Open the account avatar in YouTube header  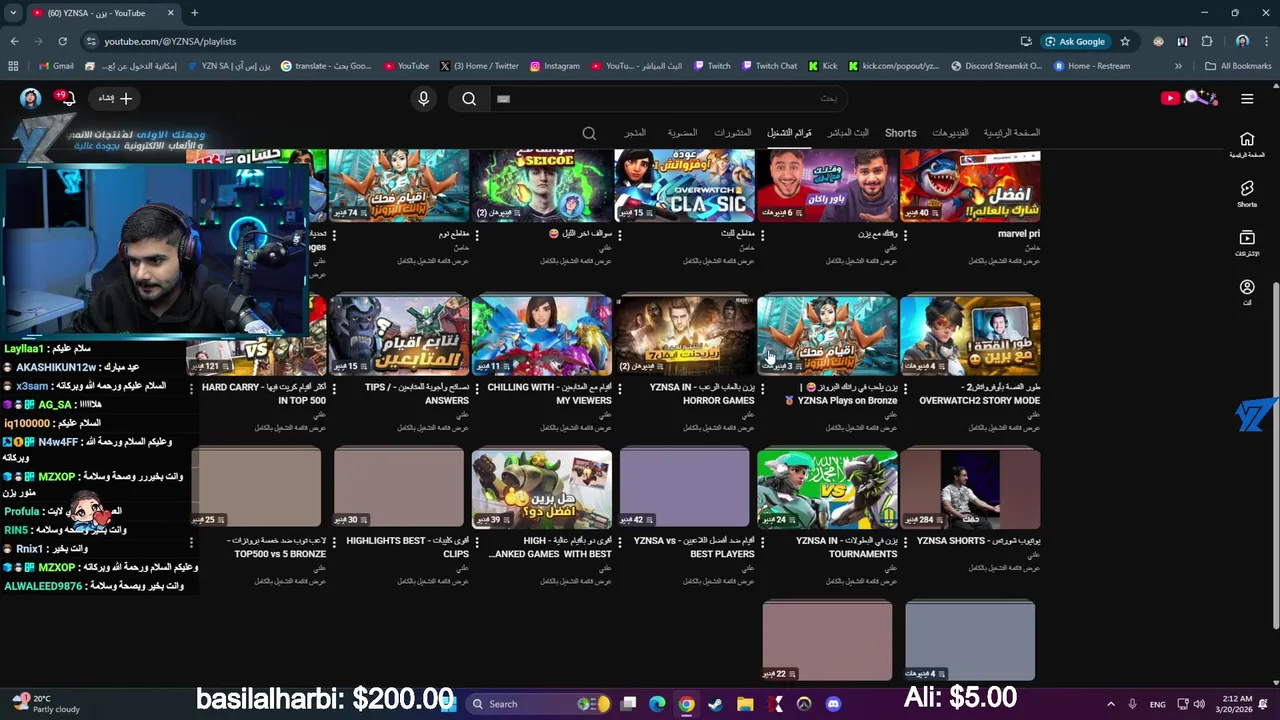tap(30, 98)
